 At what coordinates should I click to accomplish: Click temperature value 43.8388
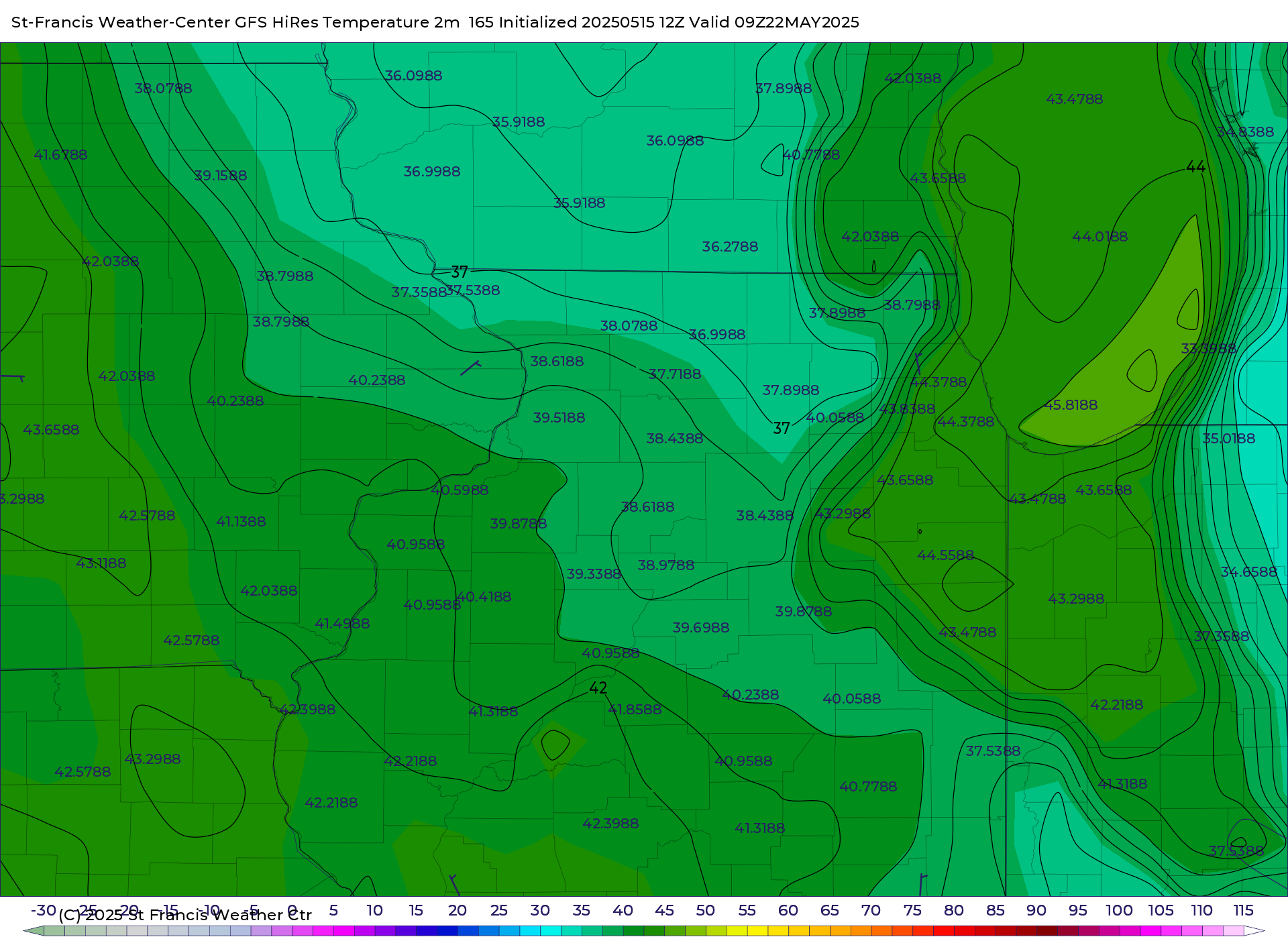(907, 409)
